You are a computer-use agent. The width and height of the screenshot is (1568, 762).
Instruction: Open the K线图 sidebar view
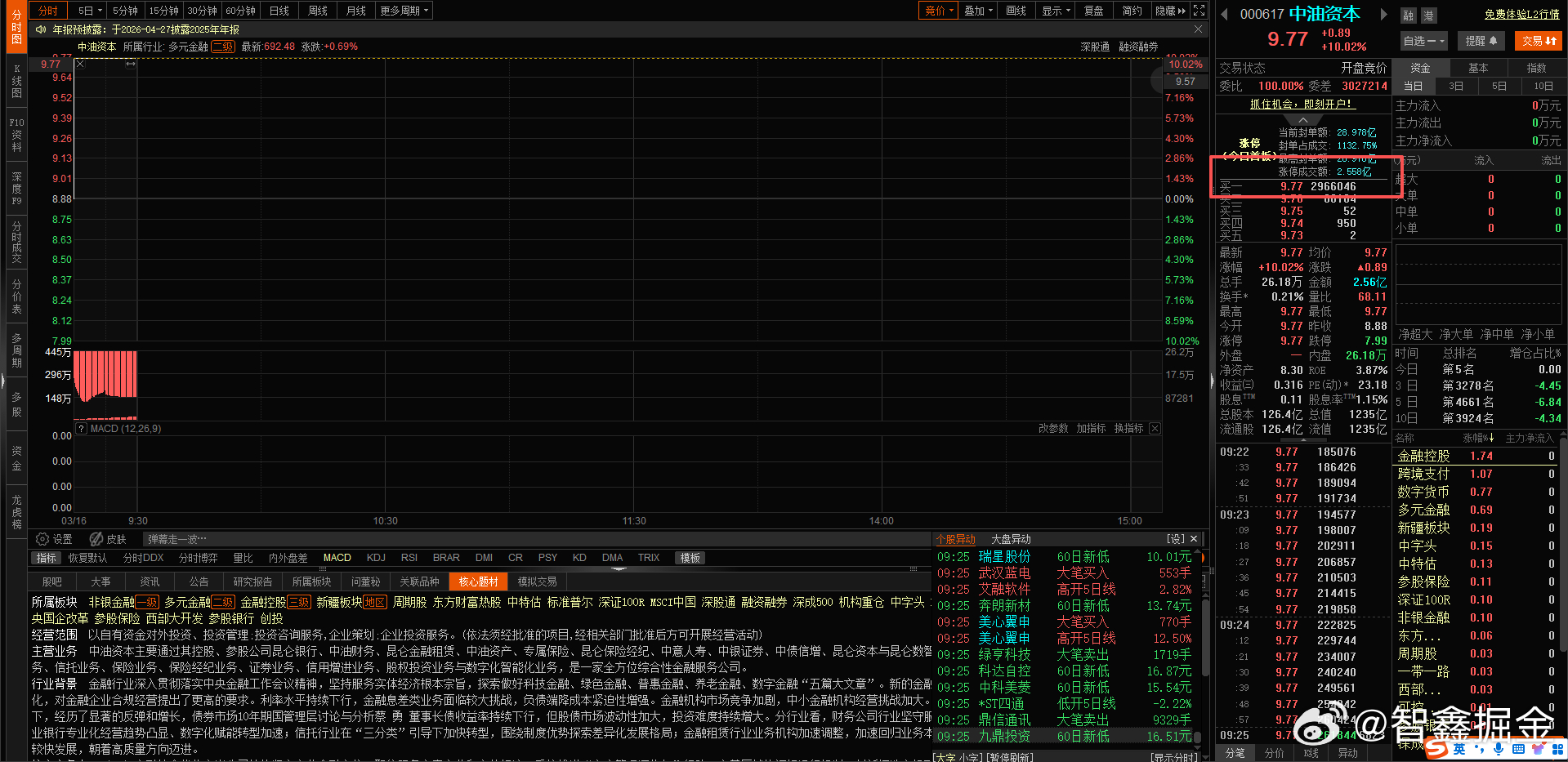[16, 82]
